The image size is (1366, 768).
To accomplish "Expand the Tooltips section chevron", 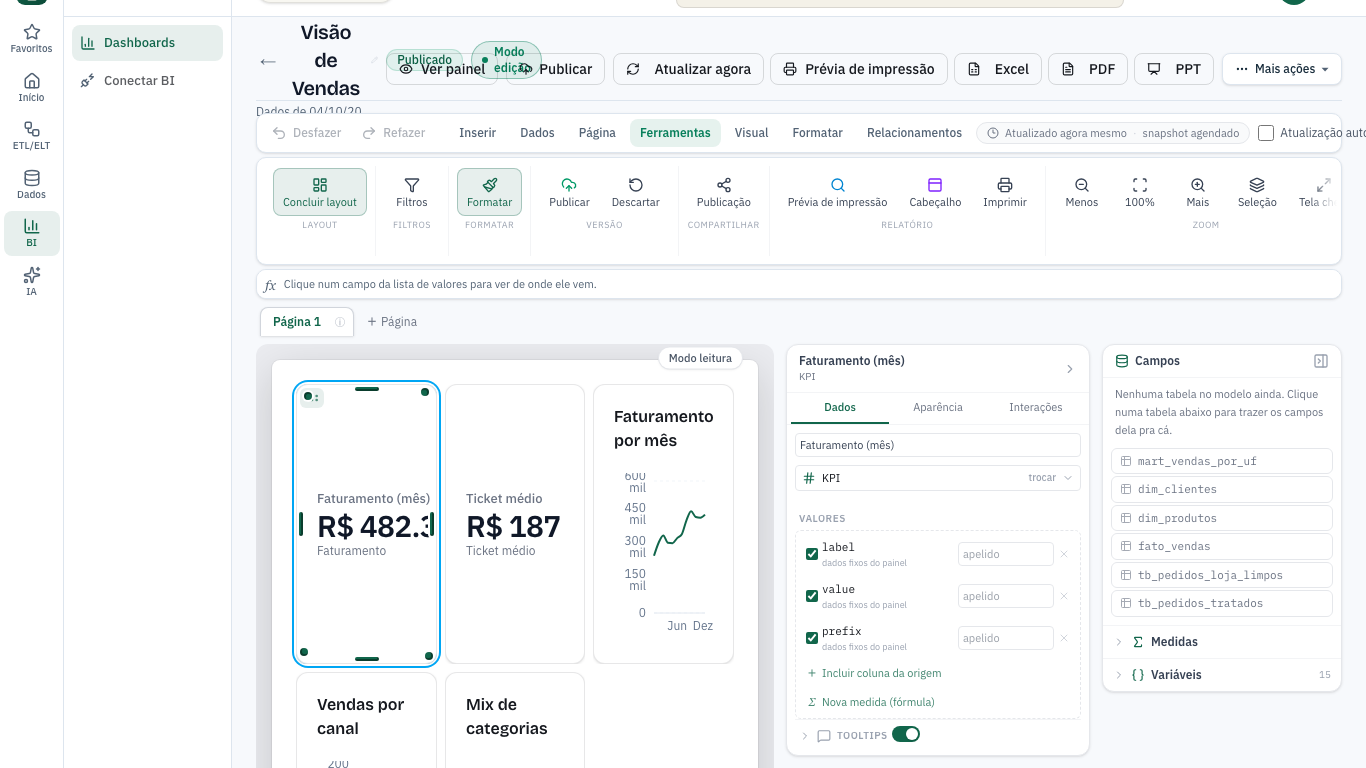I will tap(804, 735).
